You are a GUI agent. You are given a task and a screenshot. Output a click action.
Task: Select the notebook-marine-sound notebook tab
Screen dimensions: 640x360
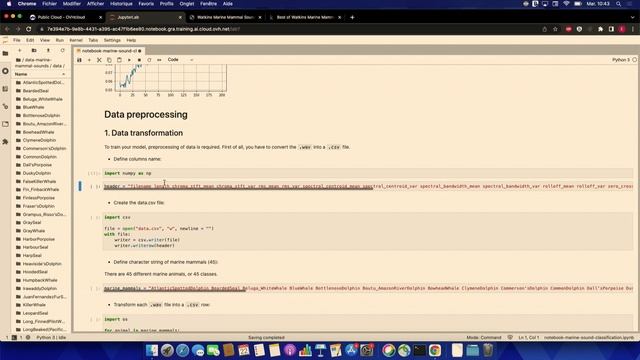point(109,51)
